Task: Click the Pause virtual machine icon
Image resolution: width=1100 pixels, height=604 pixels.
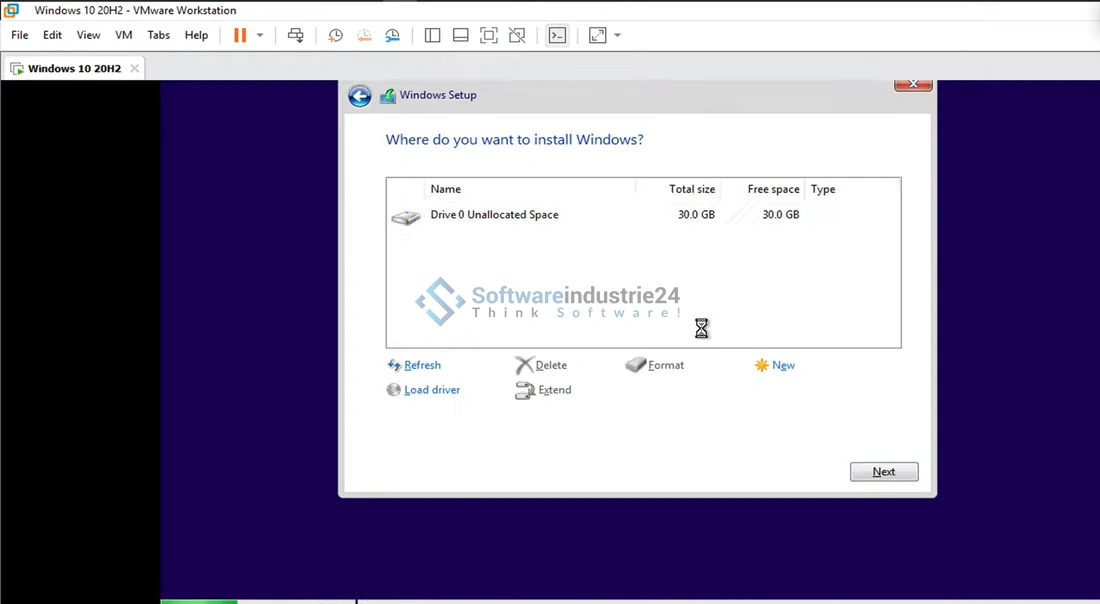Action: point(240,35)
